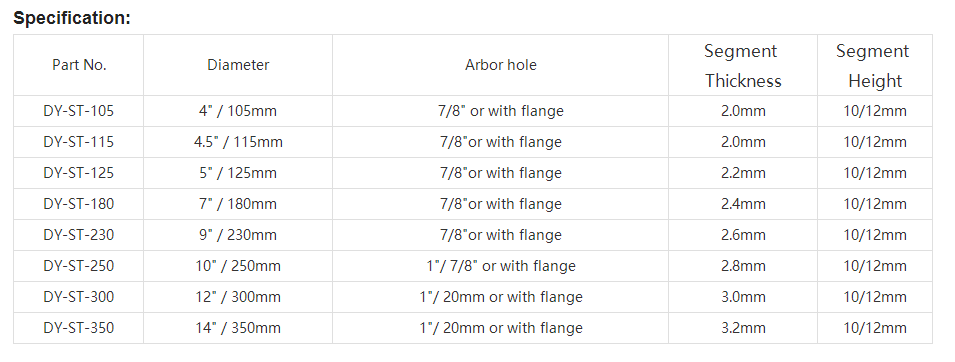Click the Arbor hole column header
The image size is (955, 362).
(501, 65)
